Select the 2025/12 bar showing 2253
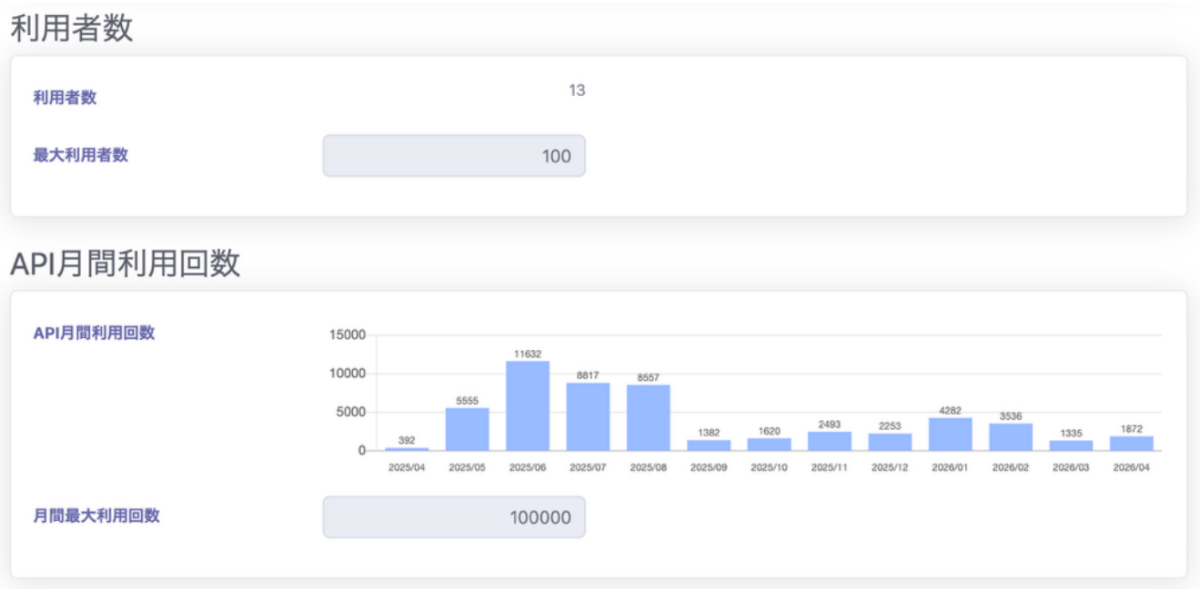Image resolution: width=1200 pixels, height=589 pixels. point(890,442)
